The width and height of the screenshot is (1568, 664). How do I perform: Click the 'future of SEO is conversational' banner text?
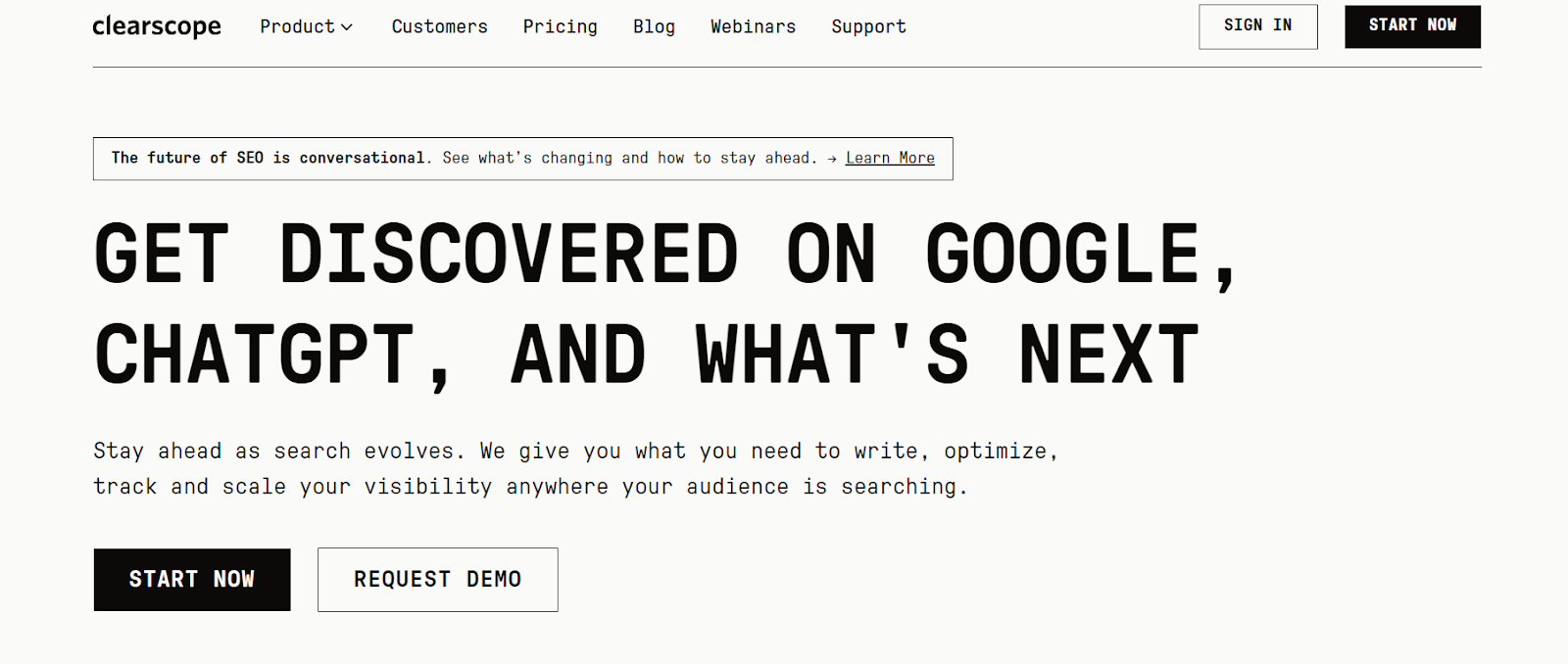click(x=269, y=158)
